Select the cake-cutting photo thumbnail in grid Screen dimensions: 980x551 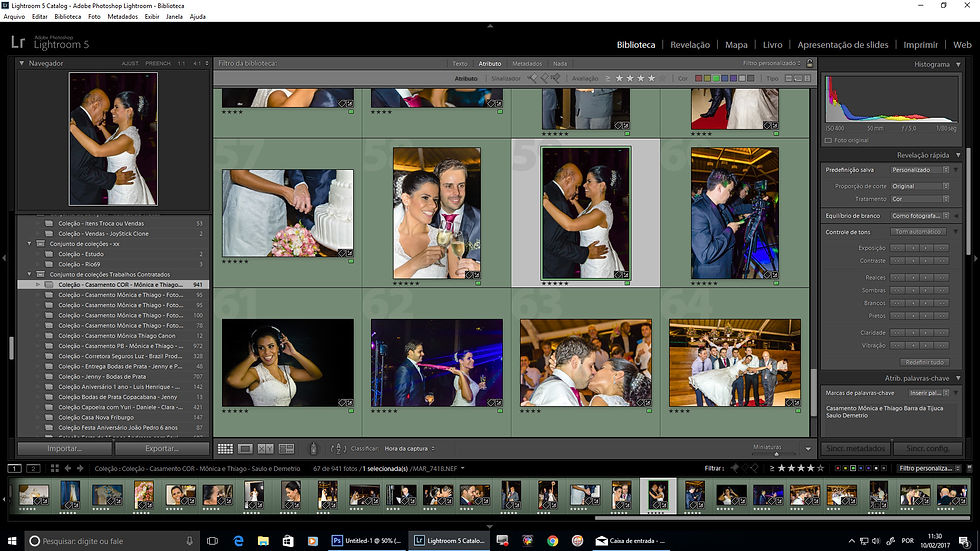tap(288, 213)
